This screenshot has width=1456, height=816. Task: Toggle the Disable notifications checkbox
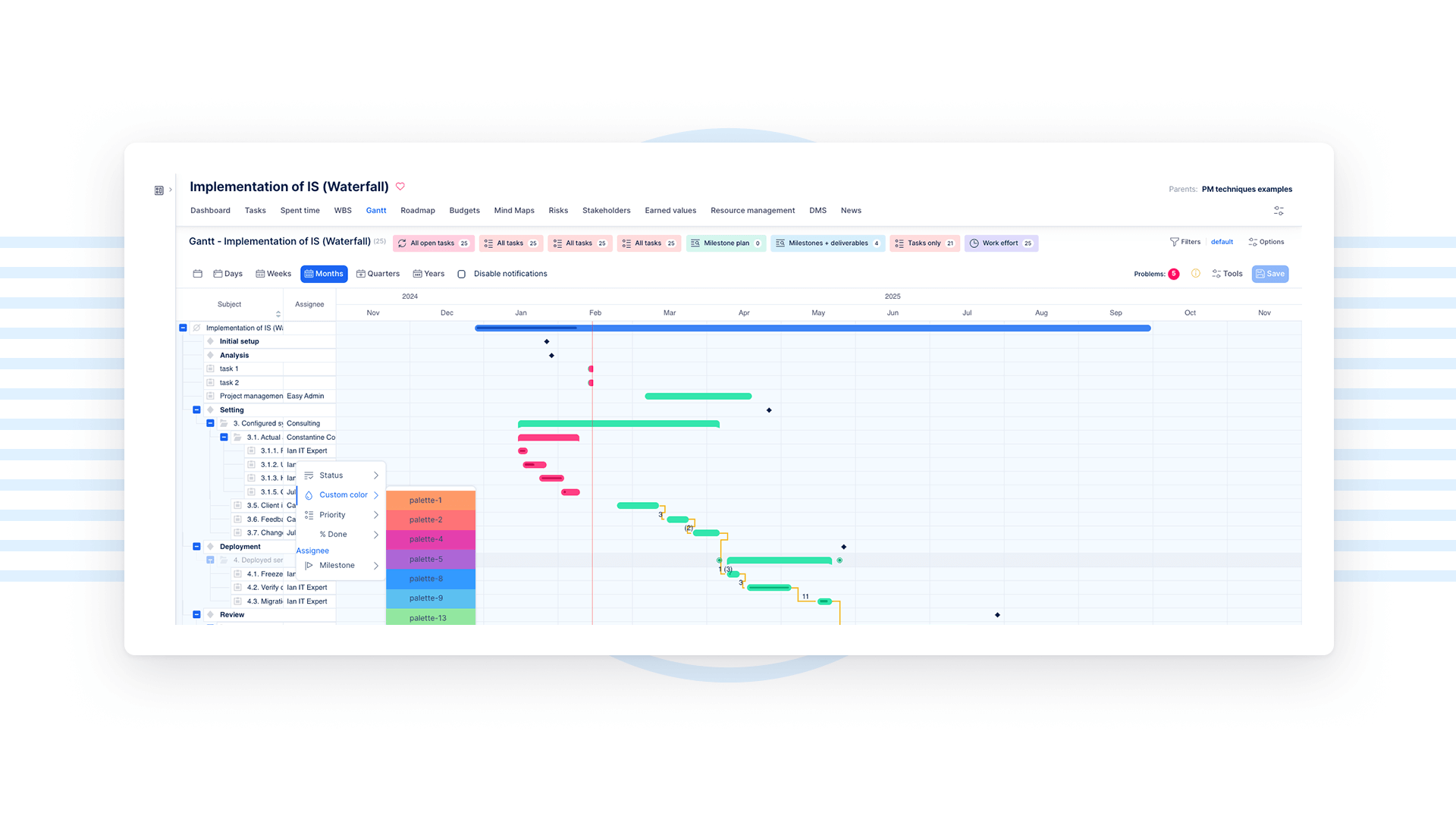pos(461,274)
